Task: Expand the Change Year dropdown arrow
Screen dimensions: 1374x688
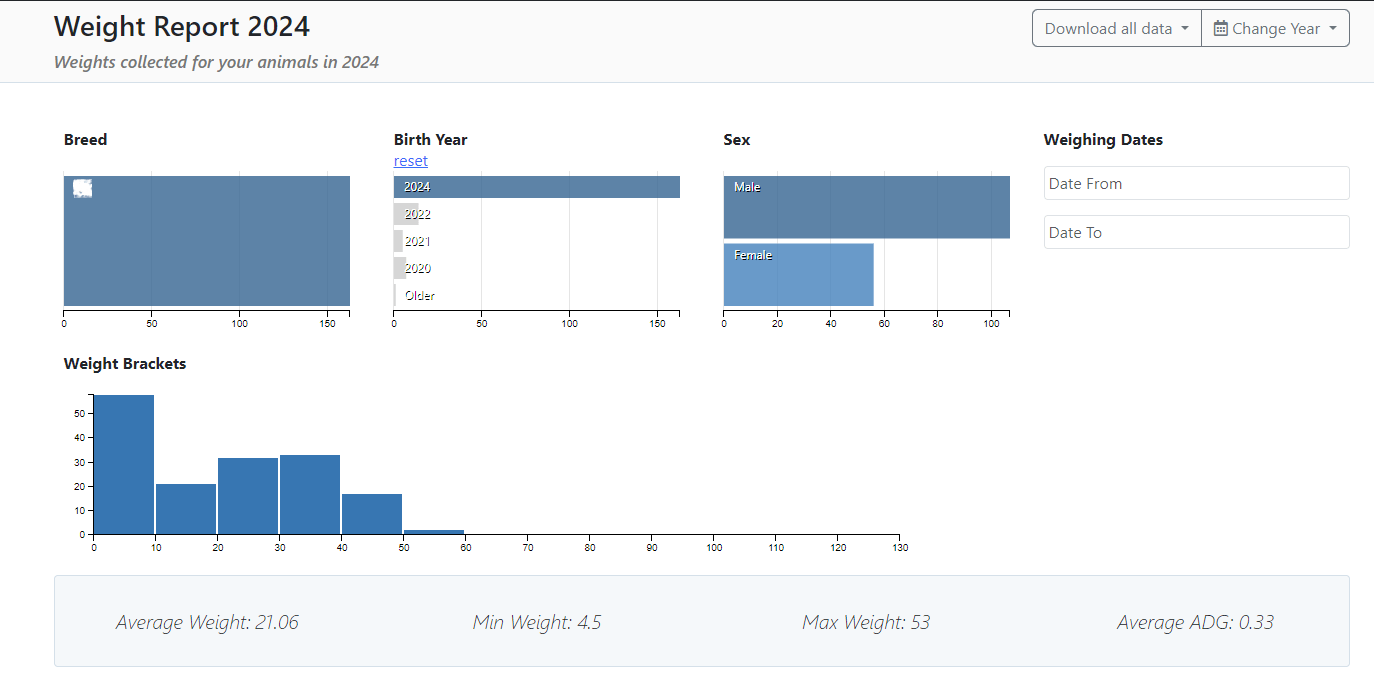Action: (1333, 29)
